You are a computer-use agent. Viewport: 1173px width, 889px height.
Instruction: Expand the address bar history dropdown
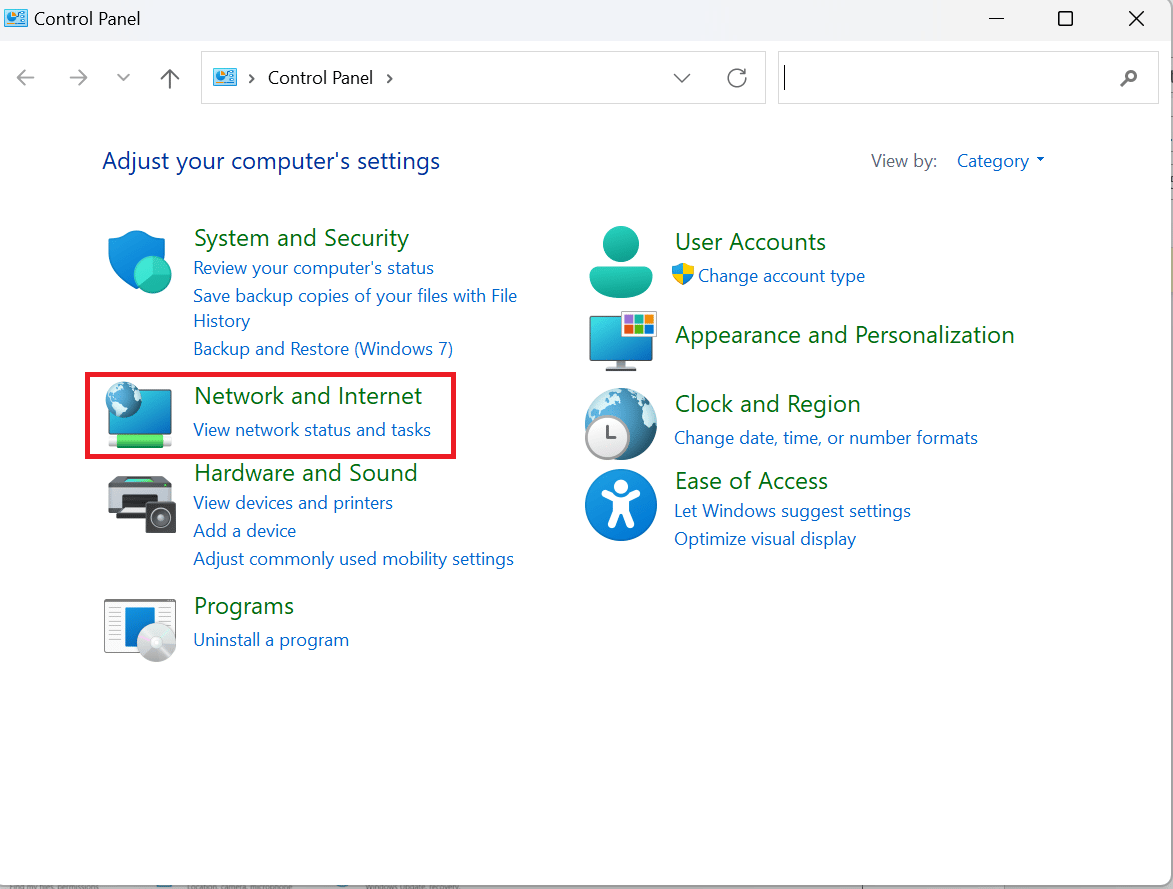coord(682,78)
